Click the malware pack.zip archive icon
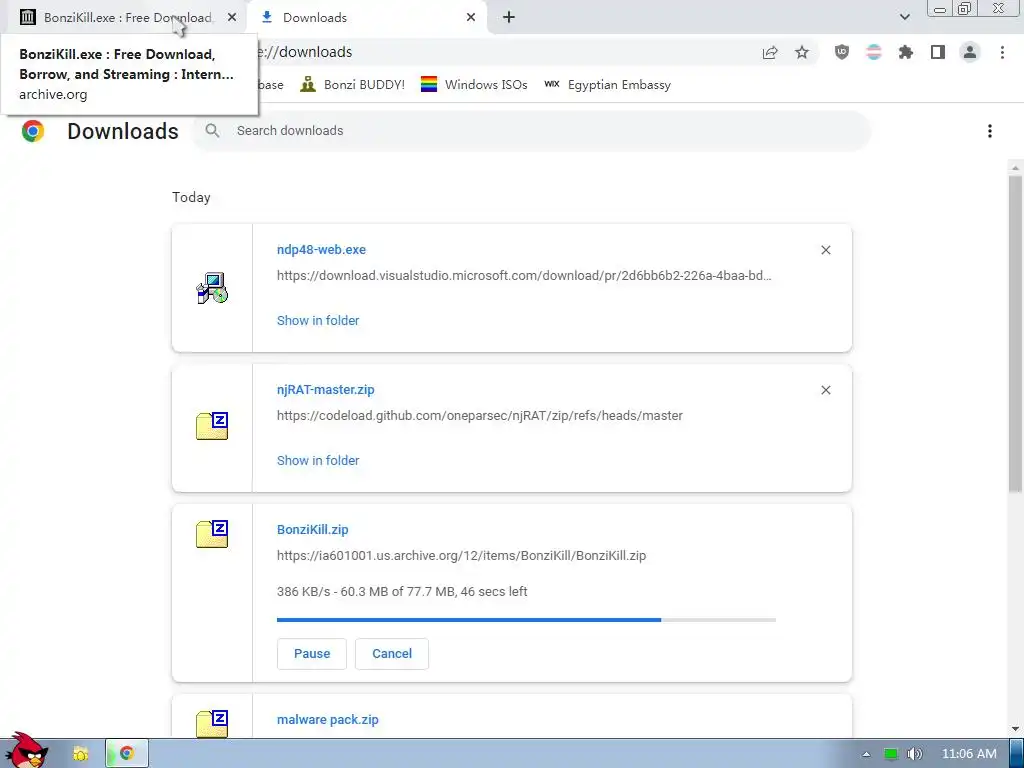The width and height of the screenshot is (1024, 768). (212, 722)
